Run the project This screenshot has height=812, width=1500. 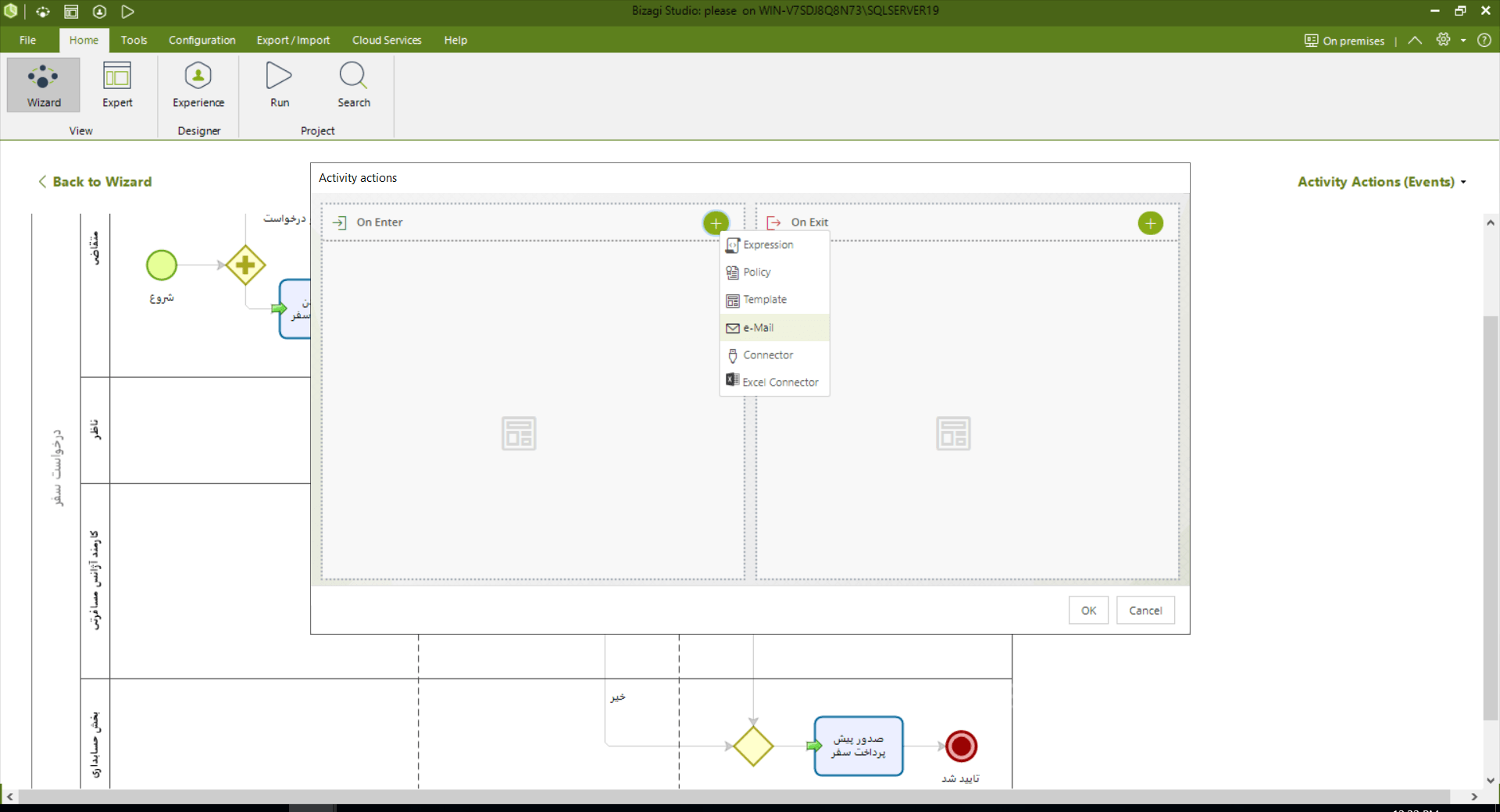[x=280, y=84]
